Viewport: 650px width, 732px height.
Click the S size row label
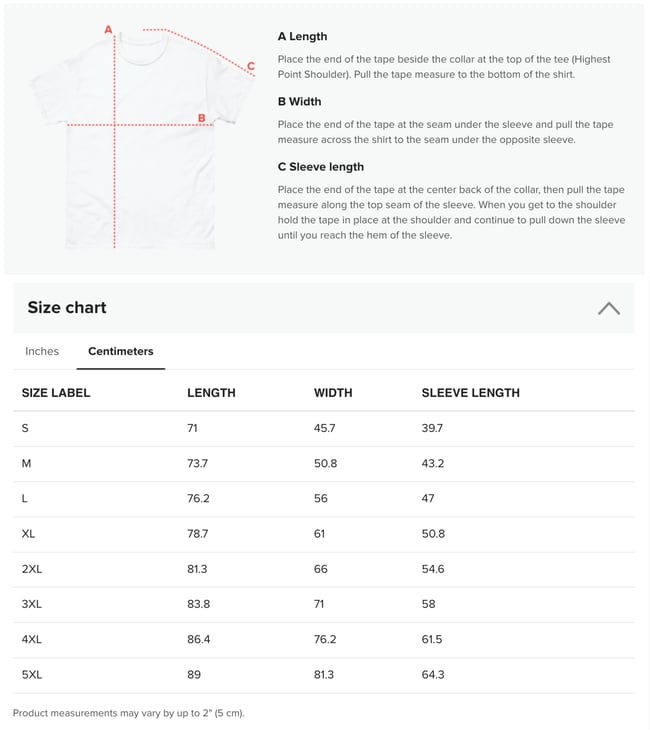(x=25, y=428)
